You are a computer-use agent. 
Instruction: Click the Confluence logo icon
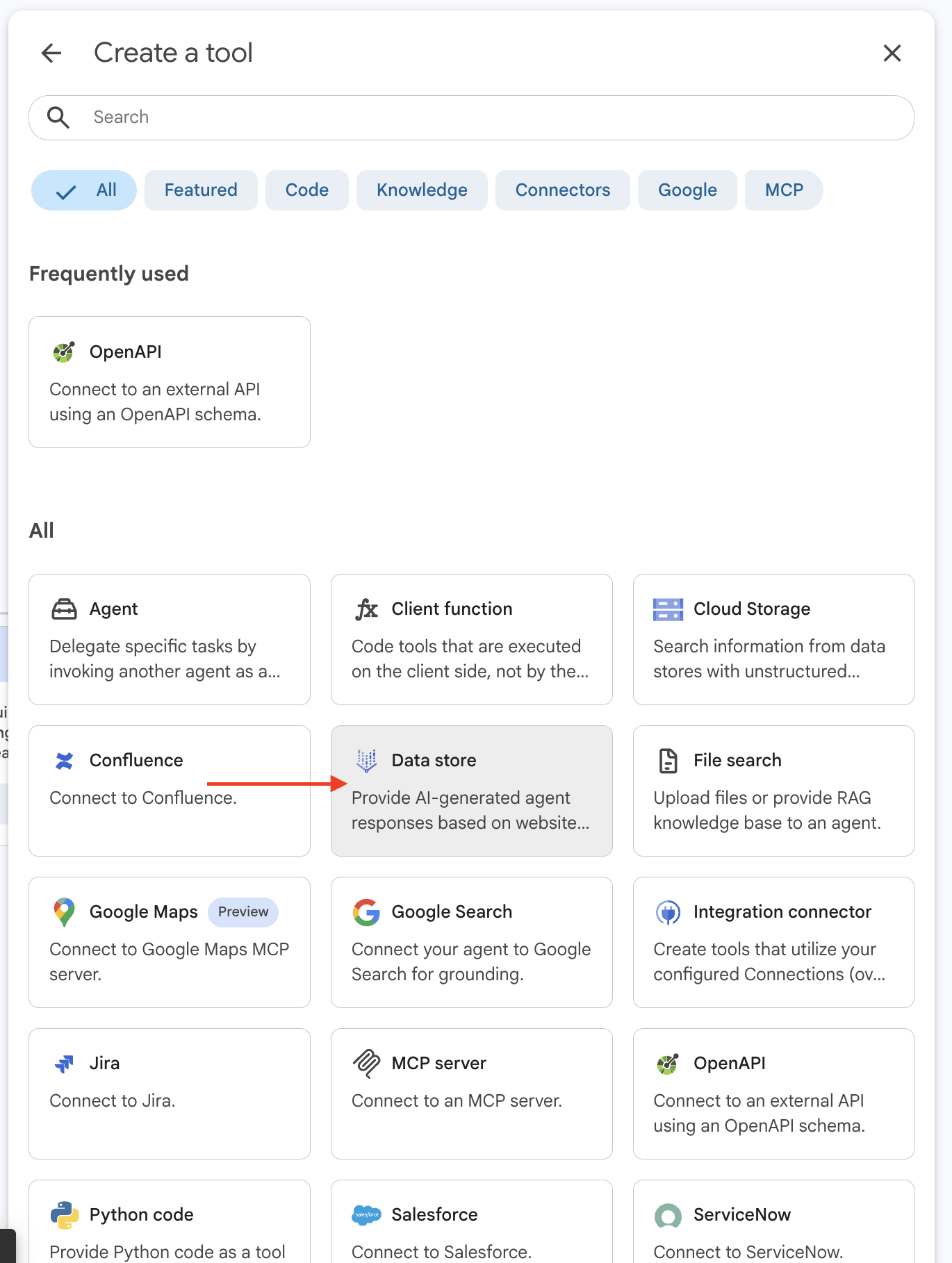64,761
